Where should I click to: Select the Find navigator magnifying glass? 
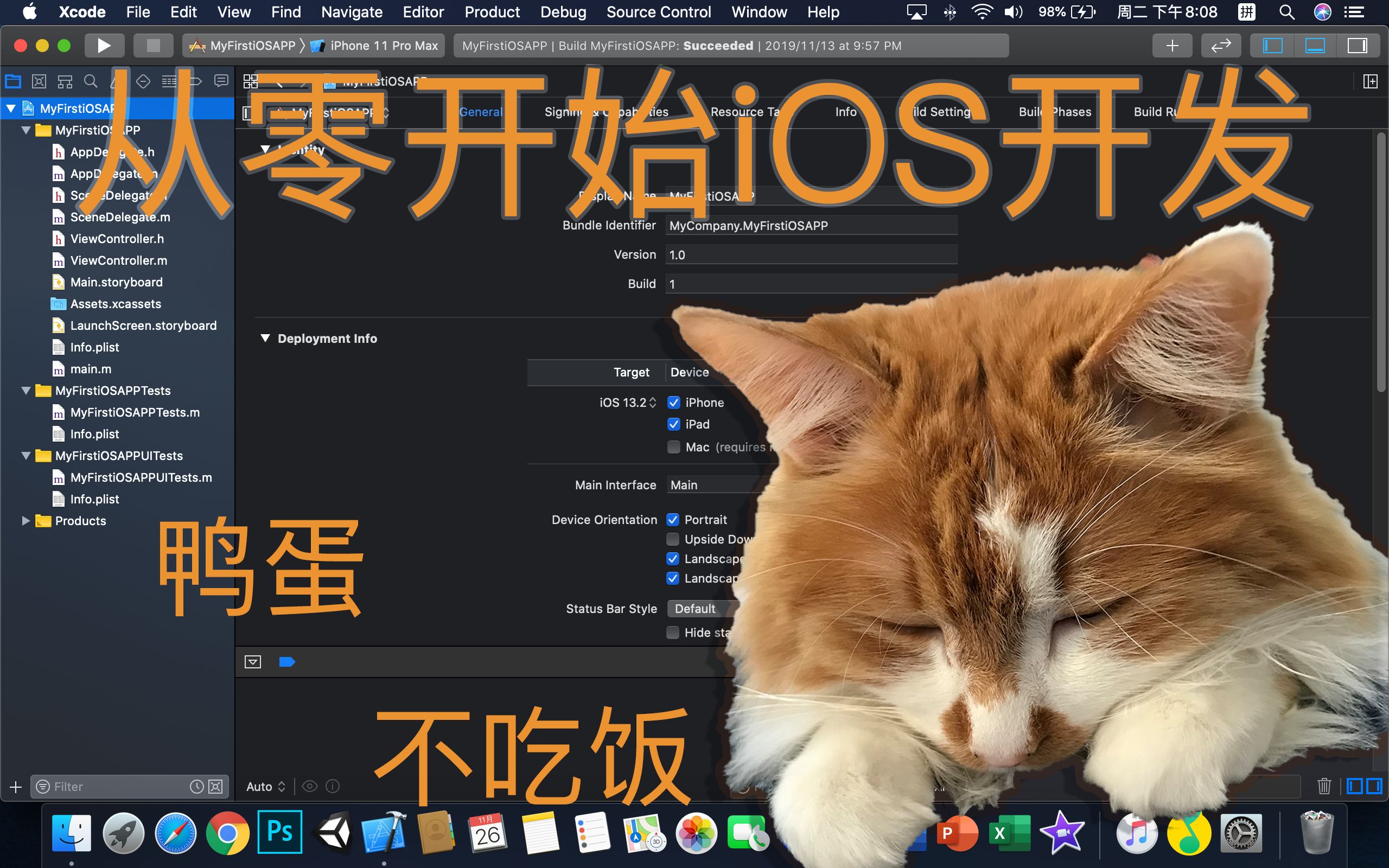pos(91,80)
